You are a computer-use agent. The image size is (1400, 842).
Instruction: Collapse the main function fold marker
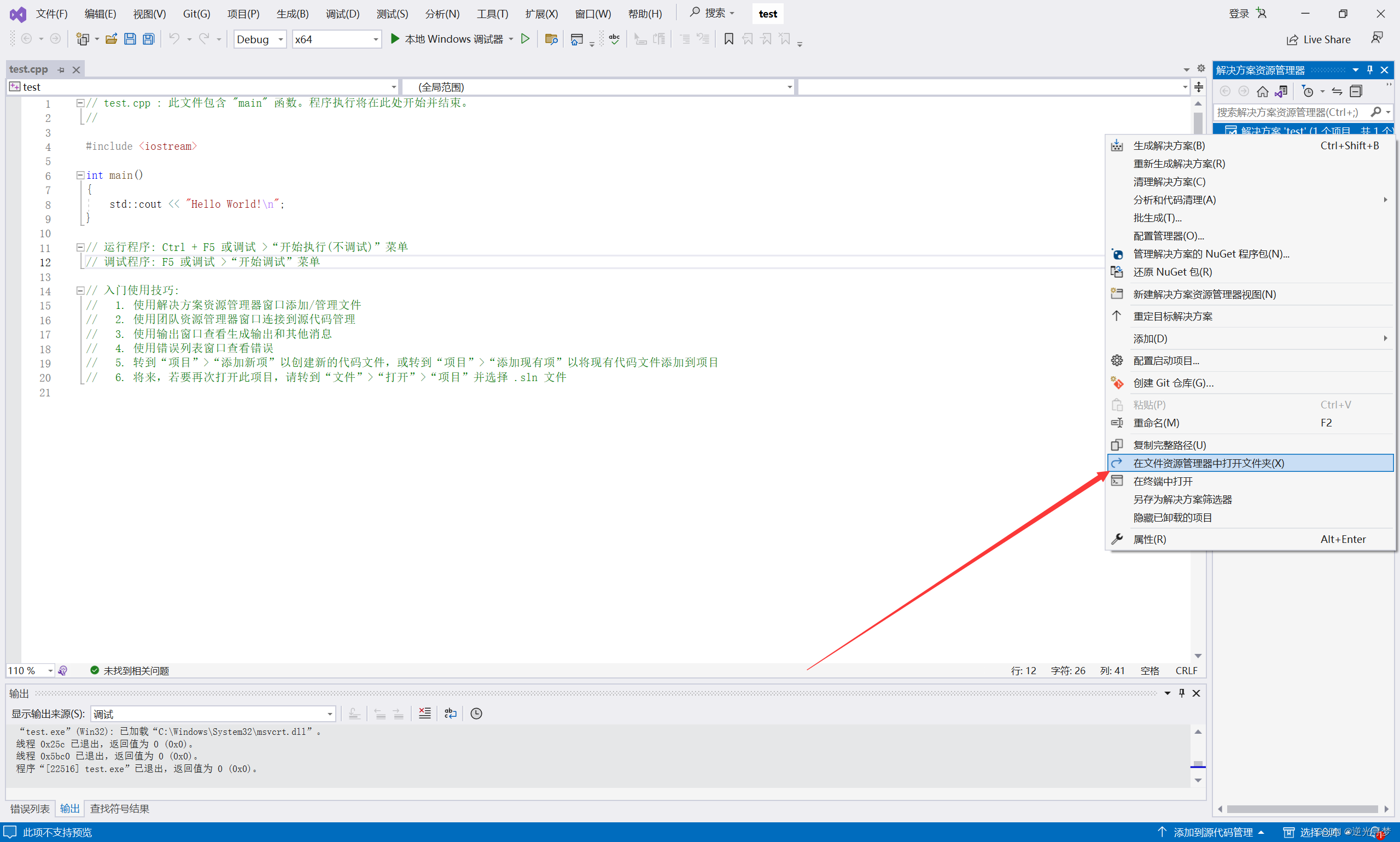click(x=80, y=176)
